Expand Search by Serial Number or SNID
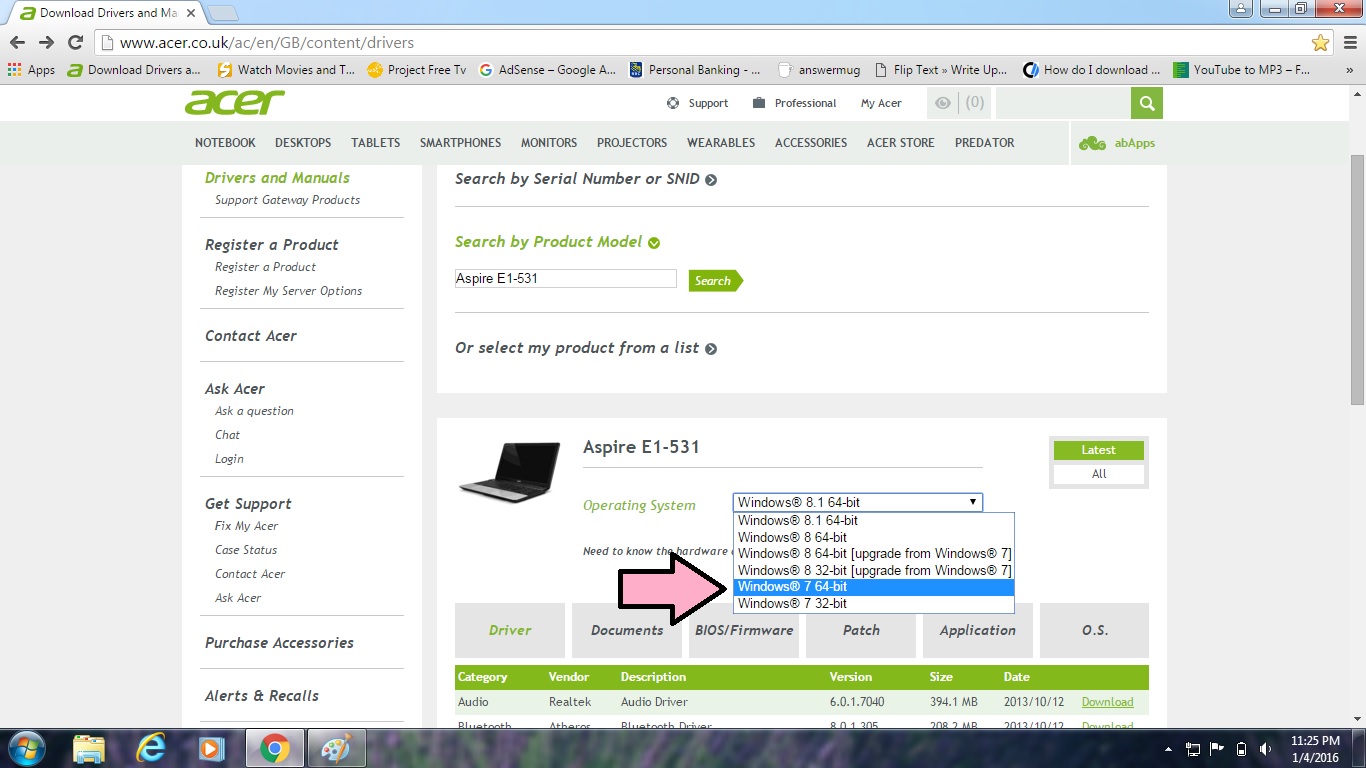The image size is (1366, 768). tap(586, 179)
